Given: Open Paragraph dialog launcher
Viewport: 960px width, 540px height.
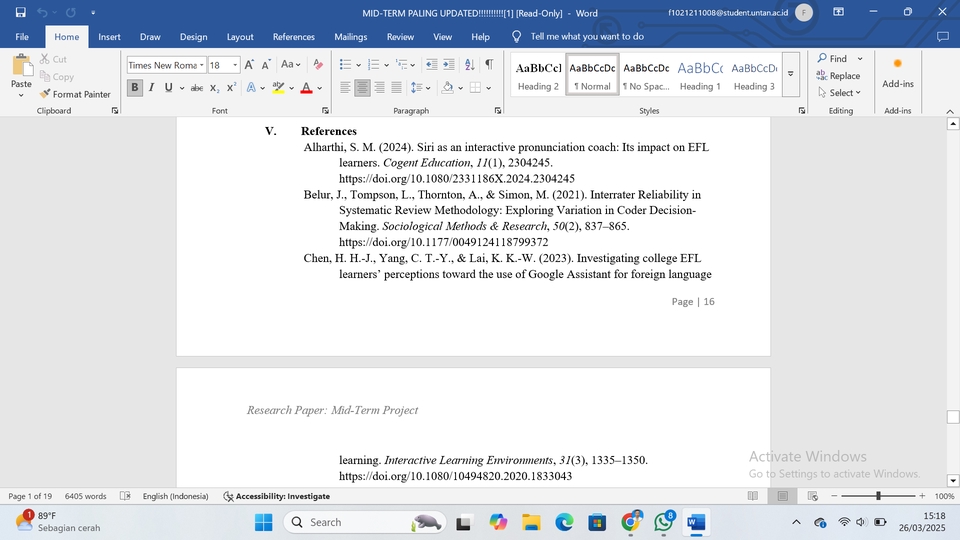Looking at the screenshot, I should 498,111.
